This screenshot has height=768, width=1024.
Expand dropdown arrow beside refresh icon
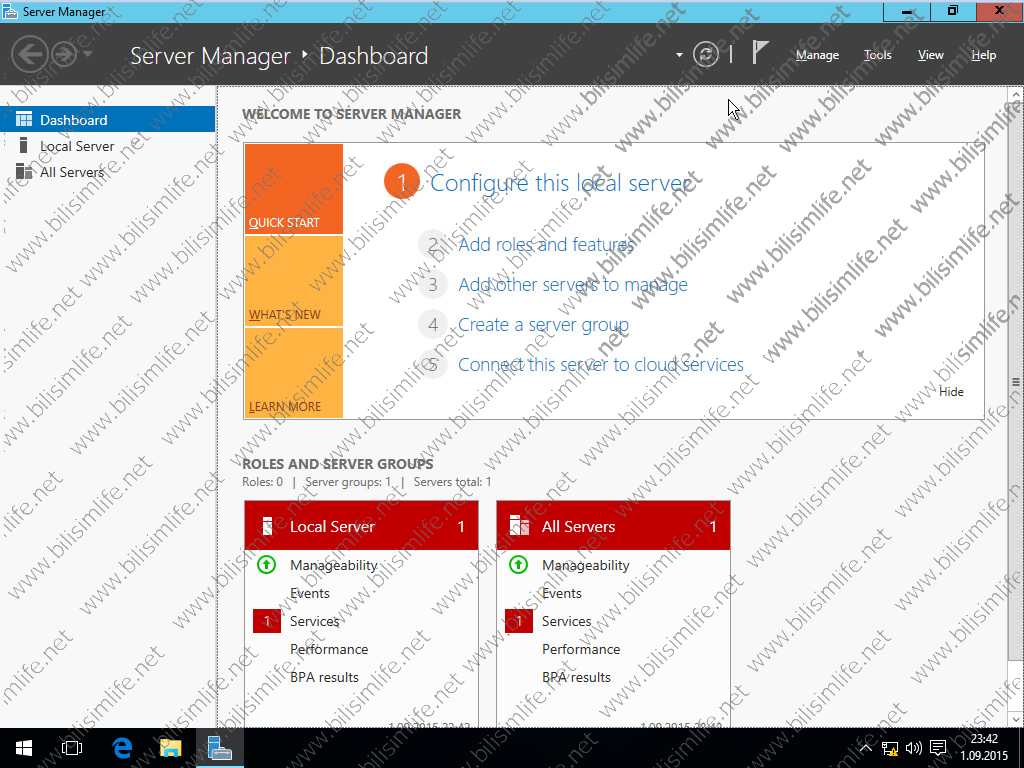pos(679,55)
